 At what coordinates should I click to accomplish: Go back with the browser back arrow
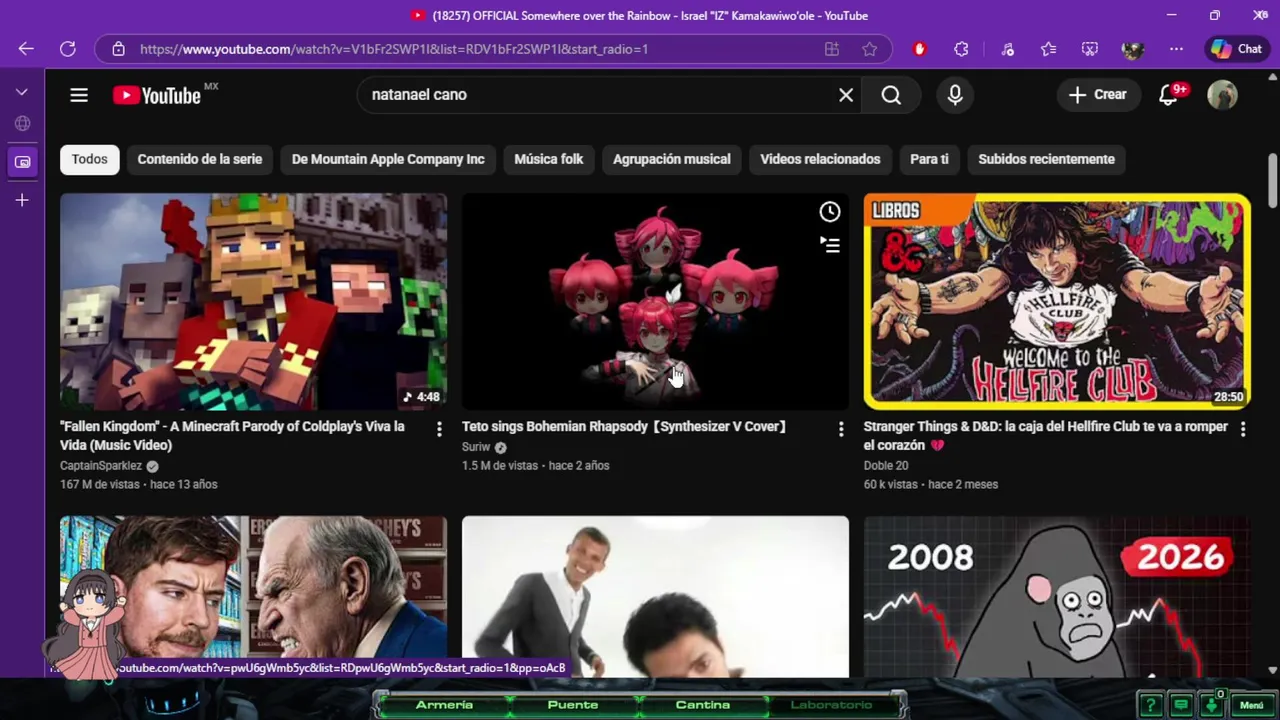pos(26,49)
